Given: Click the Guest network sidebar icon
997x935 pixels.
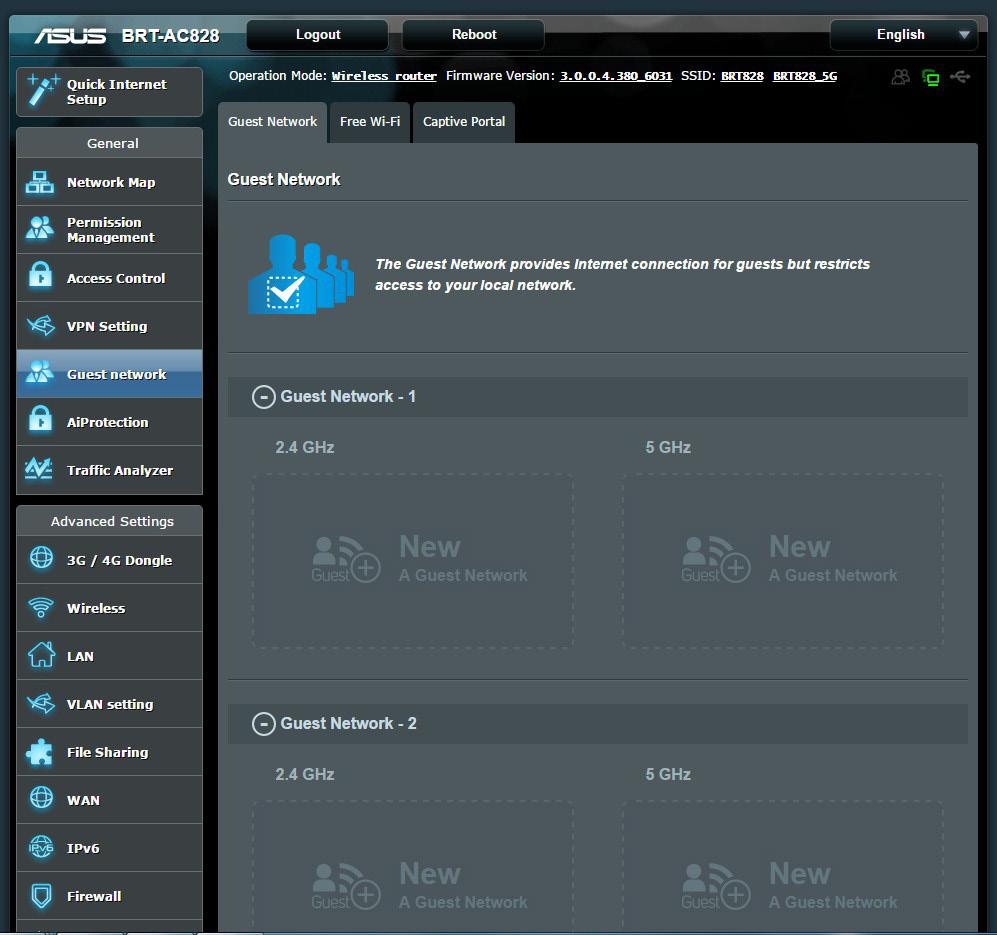Looking at the screenshot, I should point(40,373).
